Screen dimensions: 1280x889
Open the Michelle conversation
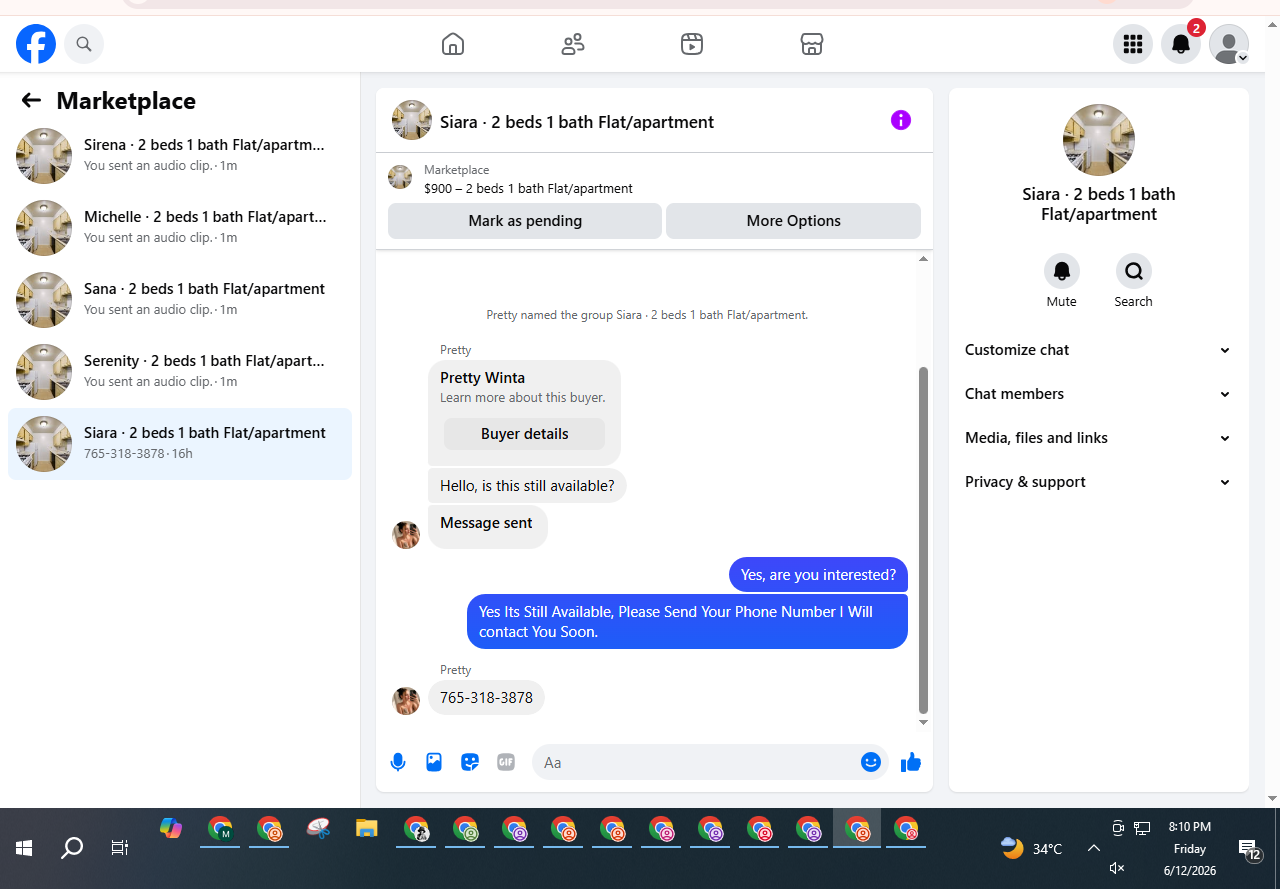point(180,228)
